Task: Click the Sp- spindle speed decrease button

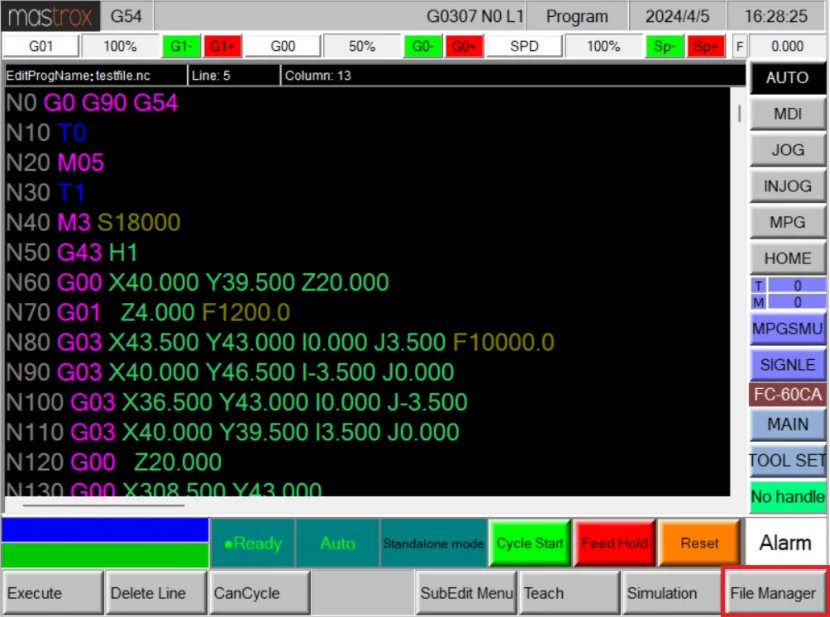Action: pyautogui.click(x=664, y=47)
